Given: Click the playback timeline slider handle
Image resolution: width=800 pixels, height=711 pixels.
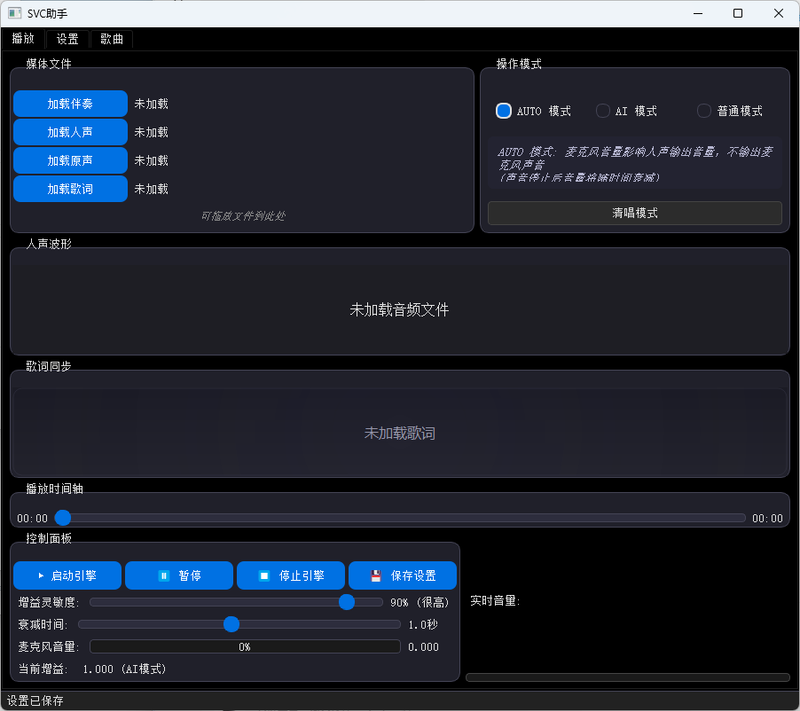Looking at the screenshot, I should pos(63,518).
